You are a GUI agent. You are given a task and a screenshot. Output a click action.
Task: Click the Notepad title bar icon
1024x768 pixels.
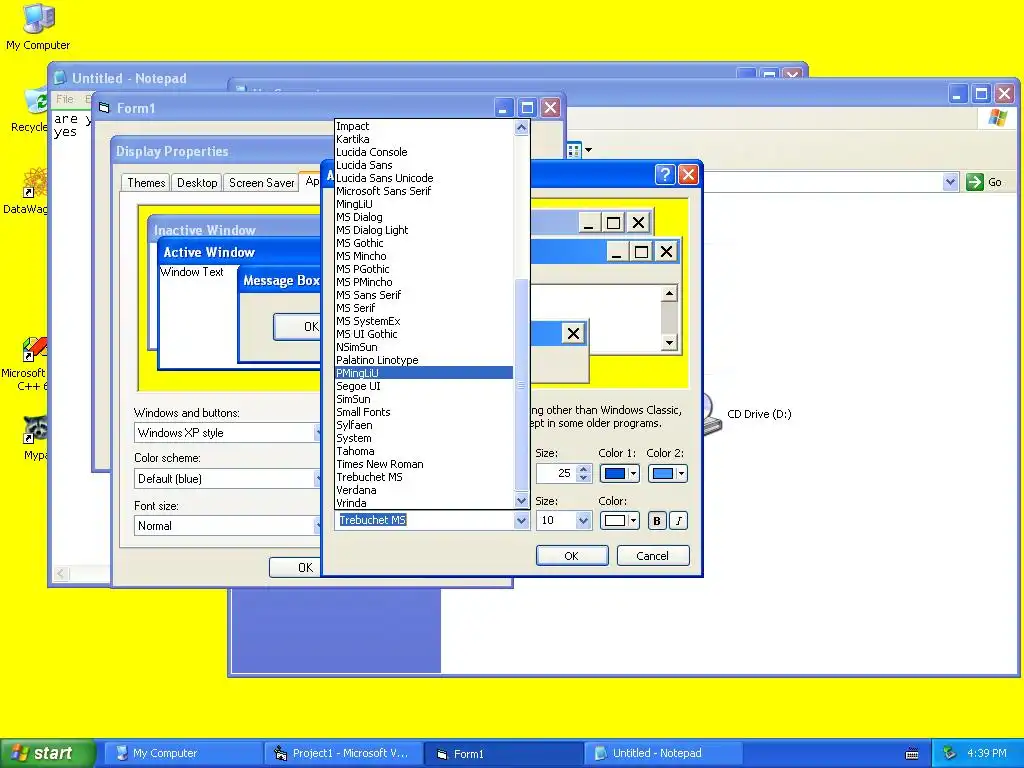tap(60, 78)
